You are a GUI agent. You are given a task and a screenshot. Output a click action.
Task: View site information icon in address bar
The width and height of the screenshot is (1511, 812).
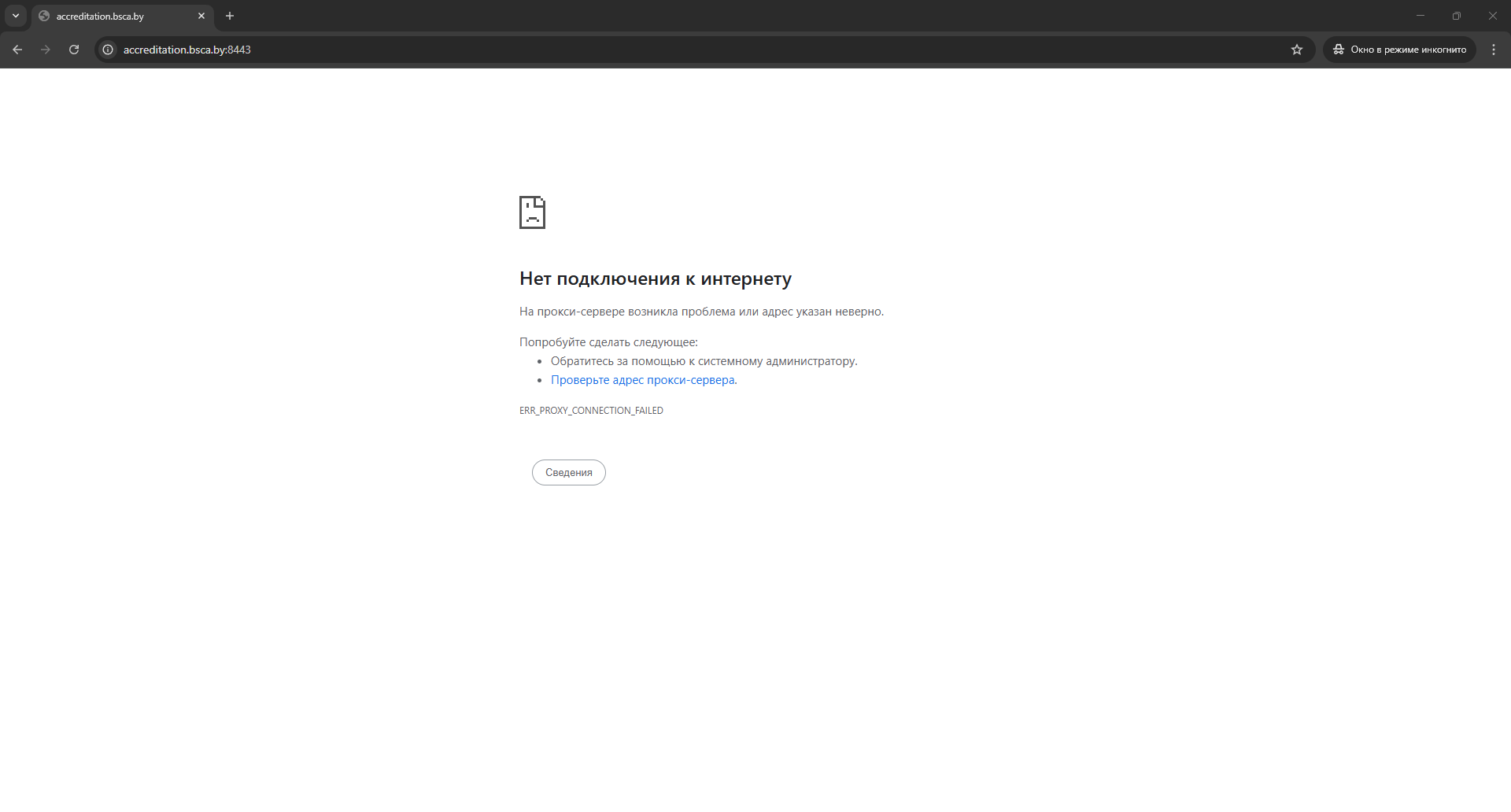click(x=109, y=50)
